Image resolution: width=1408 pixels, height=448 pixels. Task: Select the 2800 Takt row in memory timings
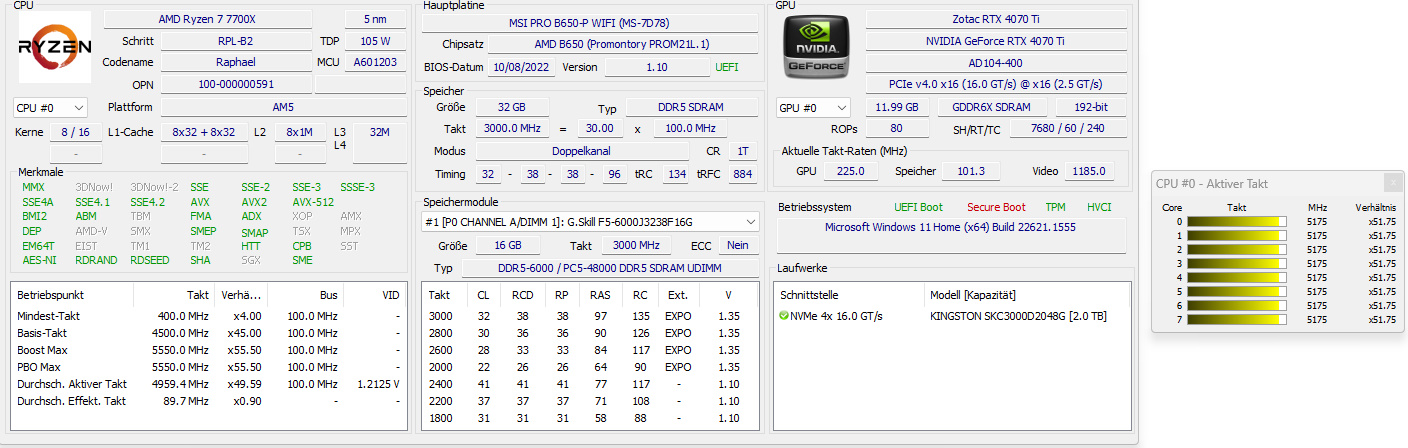(x=590, y=333)
